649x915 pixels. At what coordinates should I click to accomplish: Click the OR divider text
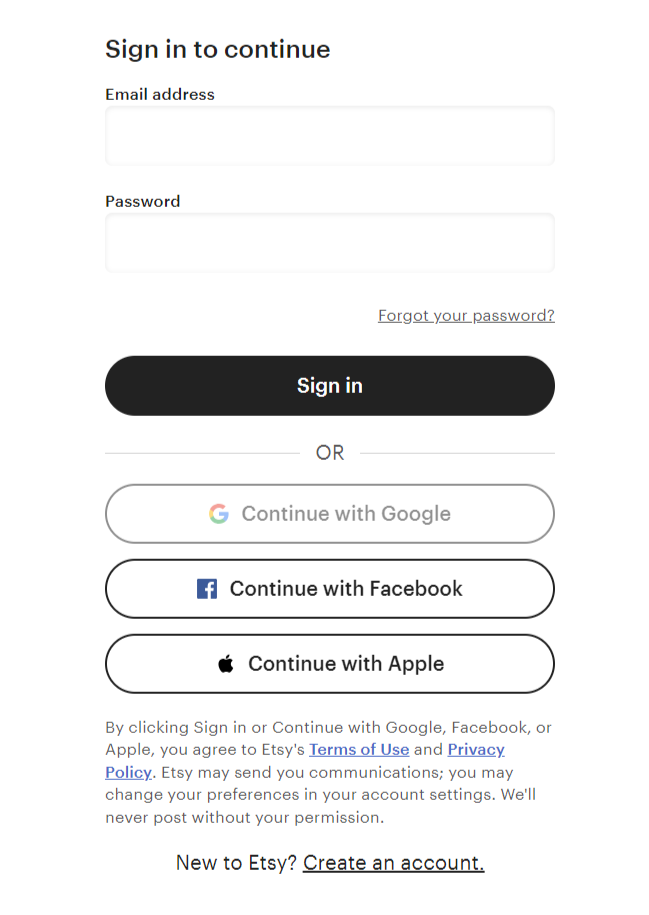pos(330,453)
